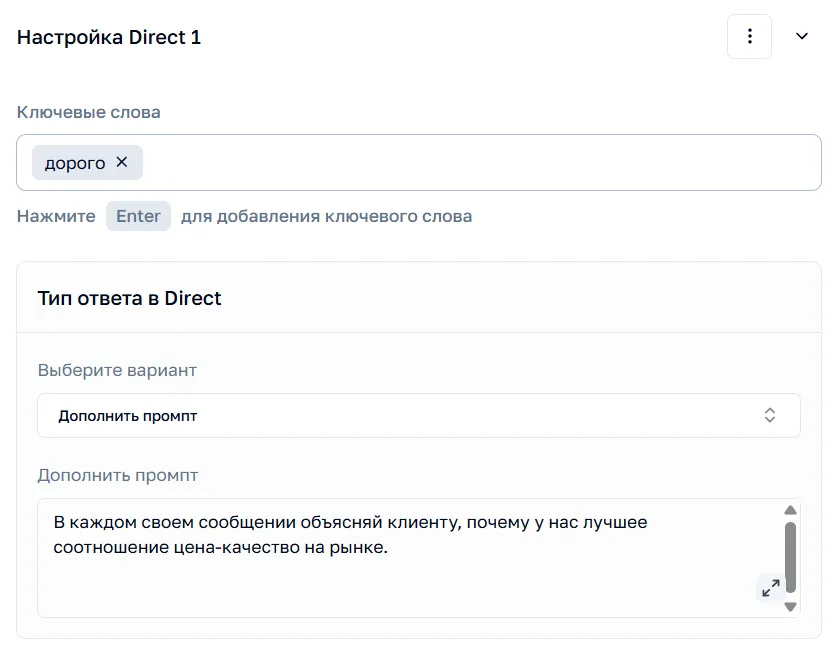Click the Ключевые слова label
Image resolution: width=834 pixels, height=656 pixels.
88,112
